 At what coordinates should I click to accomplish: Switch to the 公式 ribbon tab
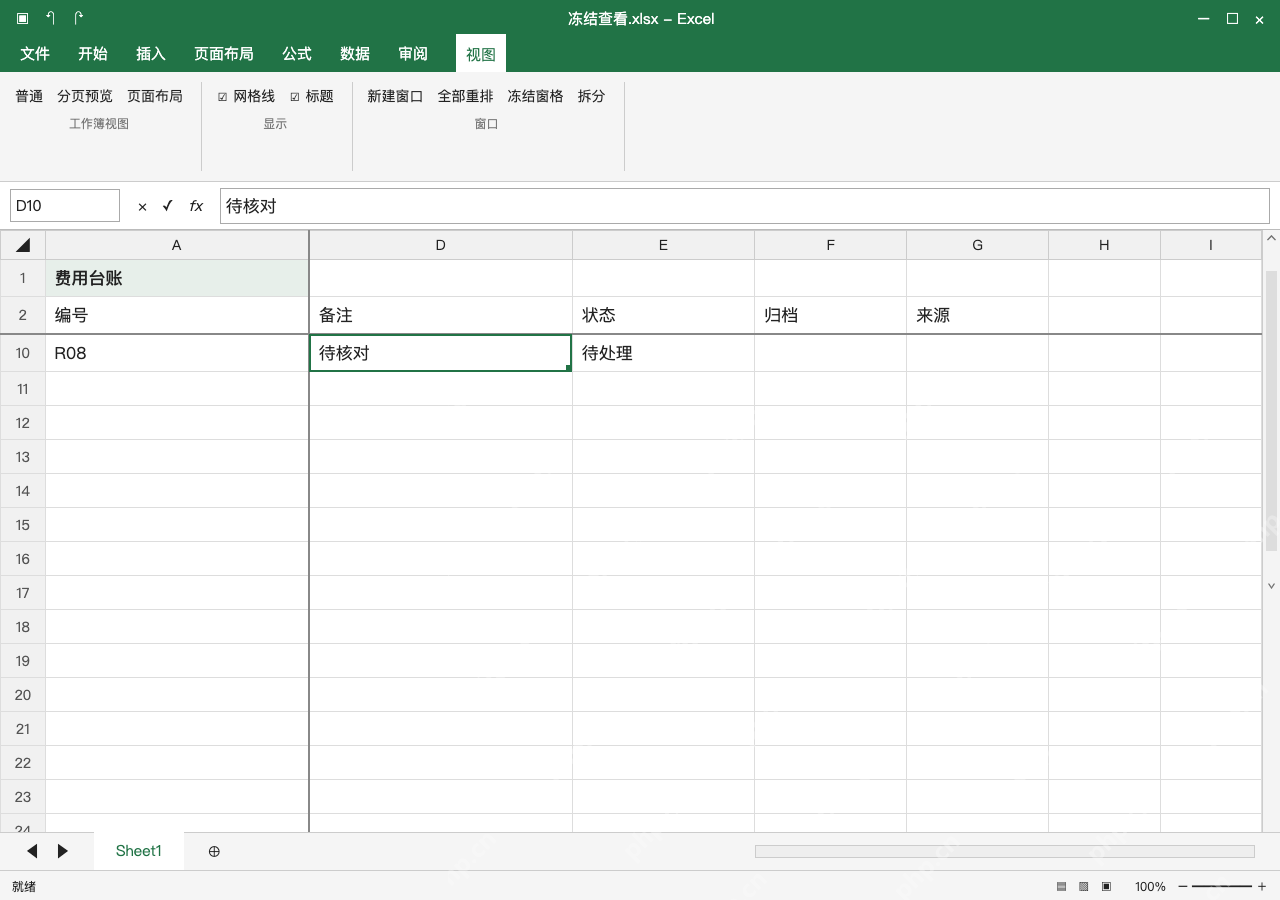click(x=297, y=54)
